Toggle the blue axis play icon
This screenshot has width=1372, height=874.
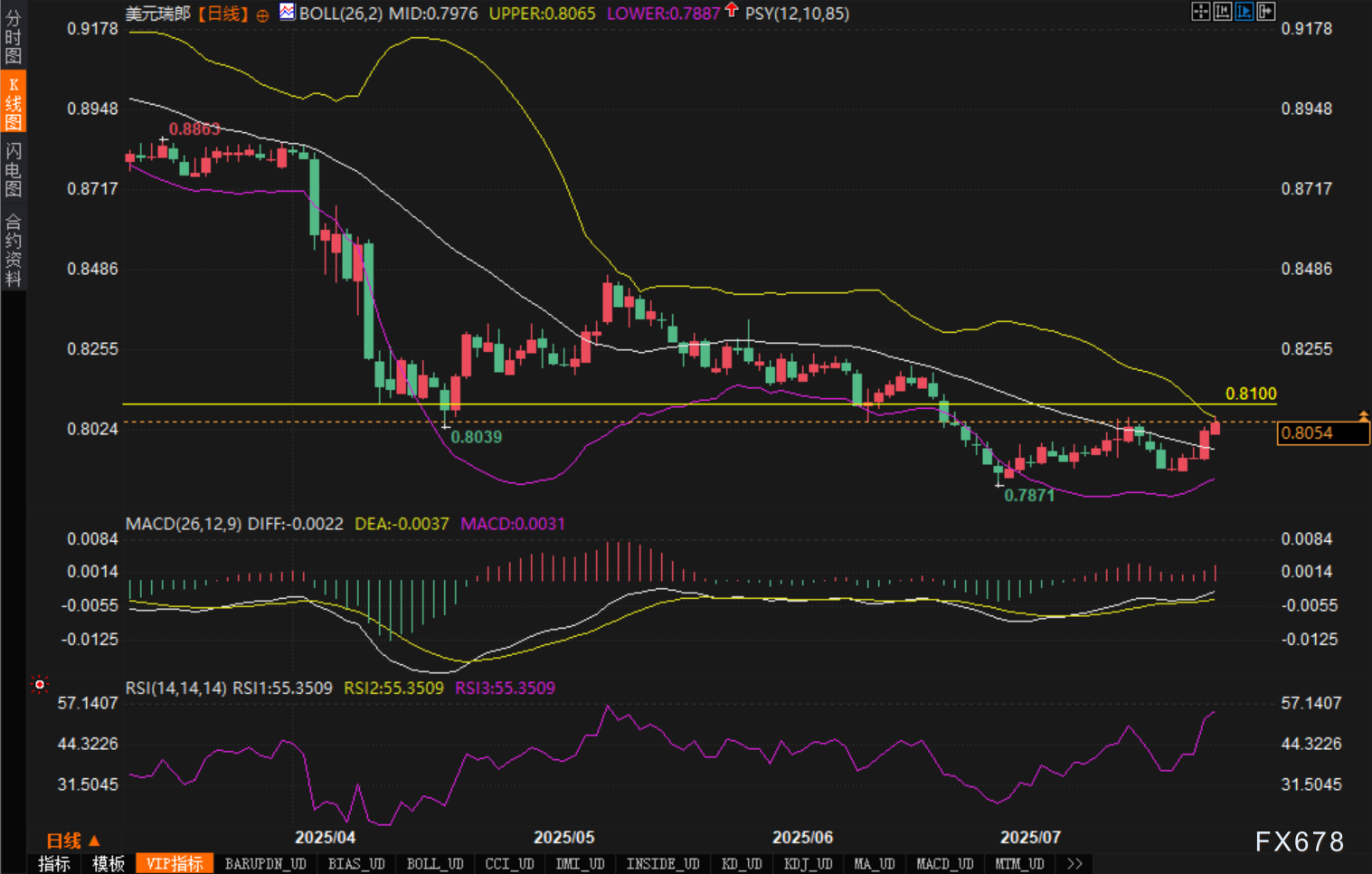tap(1244, 12)
